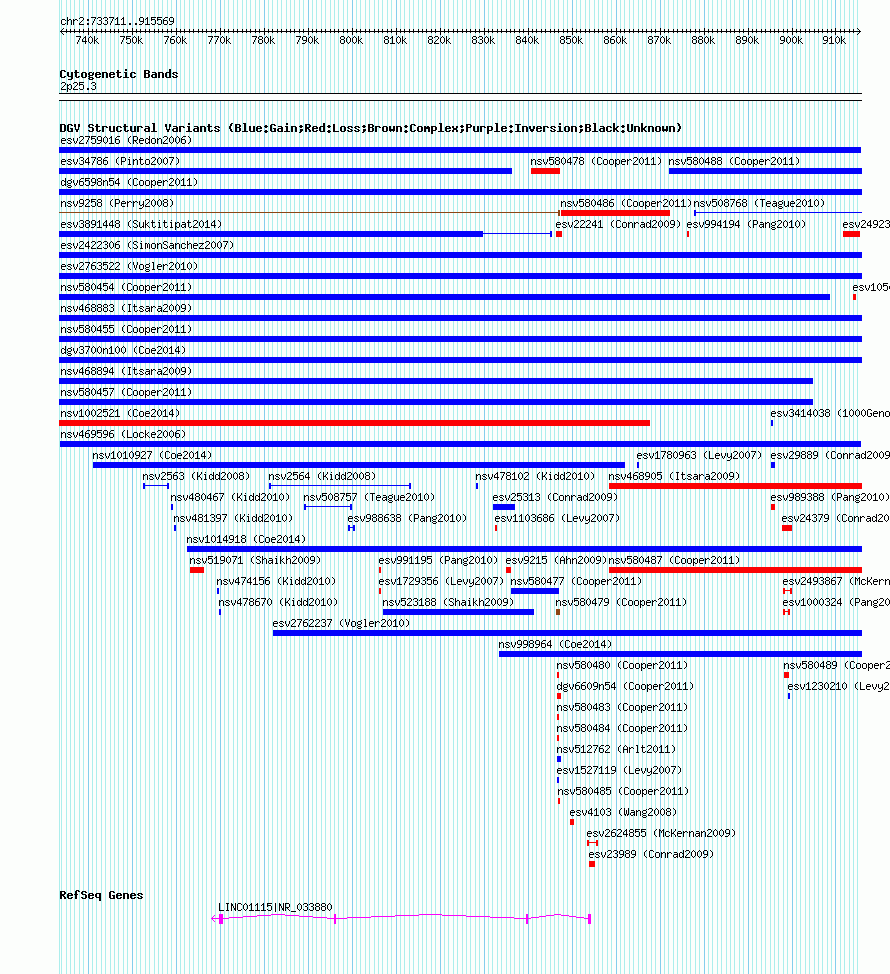Open dgv3700n100 (Coe2014) label
Viewport: 890px width, 974px height.
click(123, 350)
